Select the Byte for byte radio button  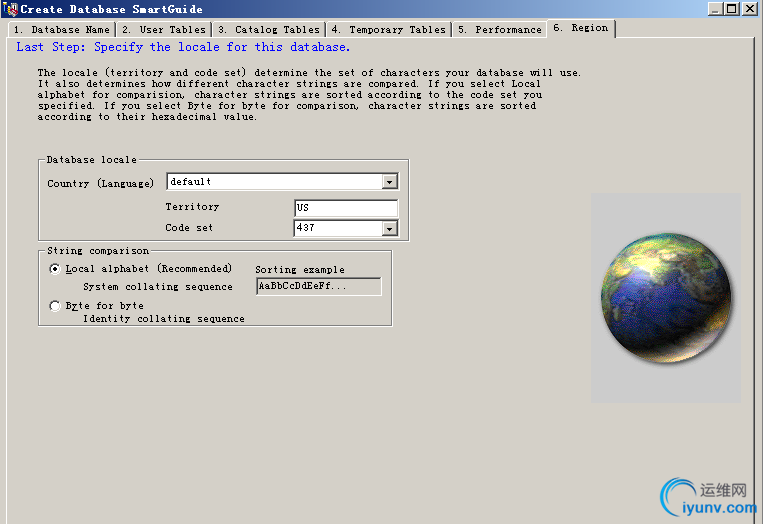55,306
